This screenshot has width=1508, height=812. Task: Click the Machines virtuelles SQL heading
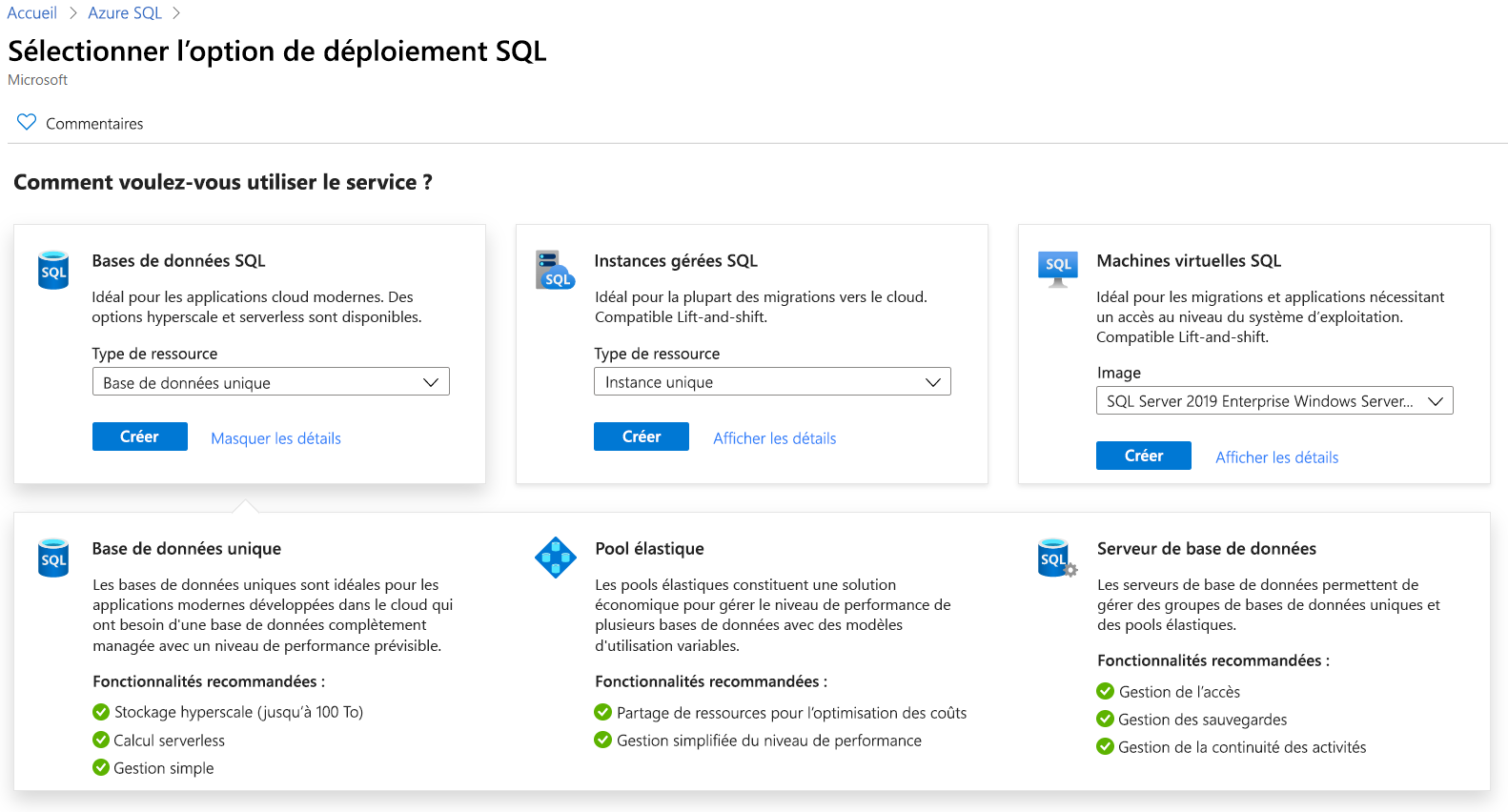tap(1189, 261)
